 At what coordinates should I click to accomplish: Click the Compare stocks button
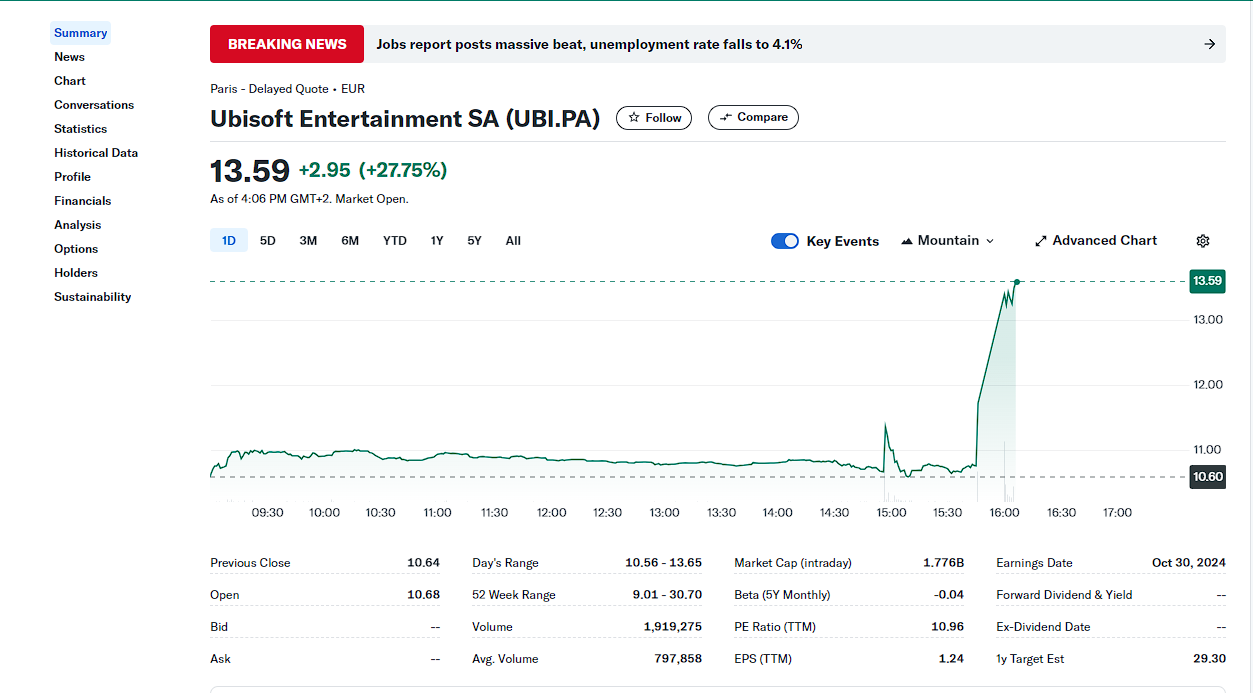pyautogui.click(x=753, y=118)
